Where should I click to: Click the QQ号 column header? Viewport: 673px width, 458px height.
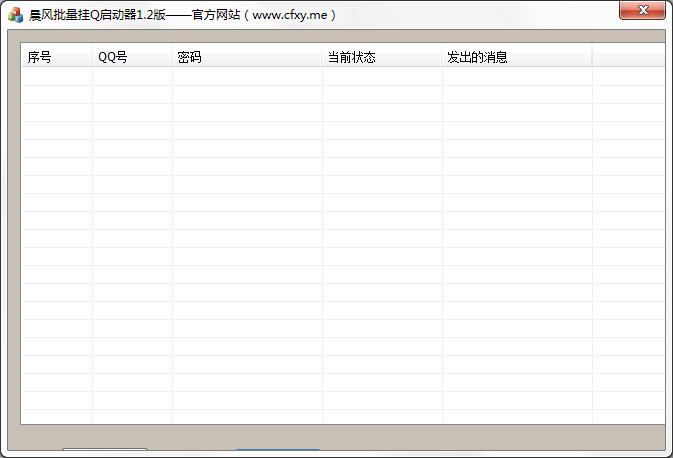point(132,57)
